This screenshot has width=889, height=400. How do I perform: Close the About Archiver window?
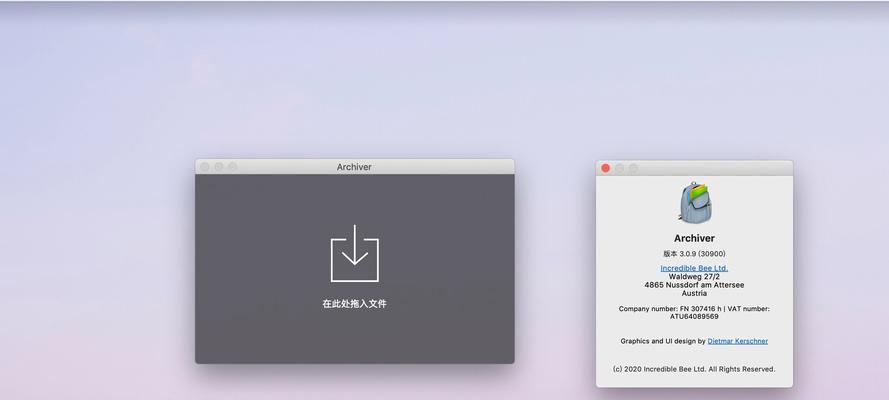(x=606, y=168)
